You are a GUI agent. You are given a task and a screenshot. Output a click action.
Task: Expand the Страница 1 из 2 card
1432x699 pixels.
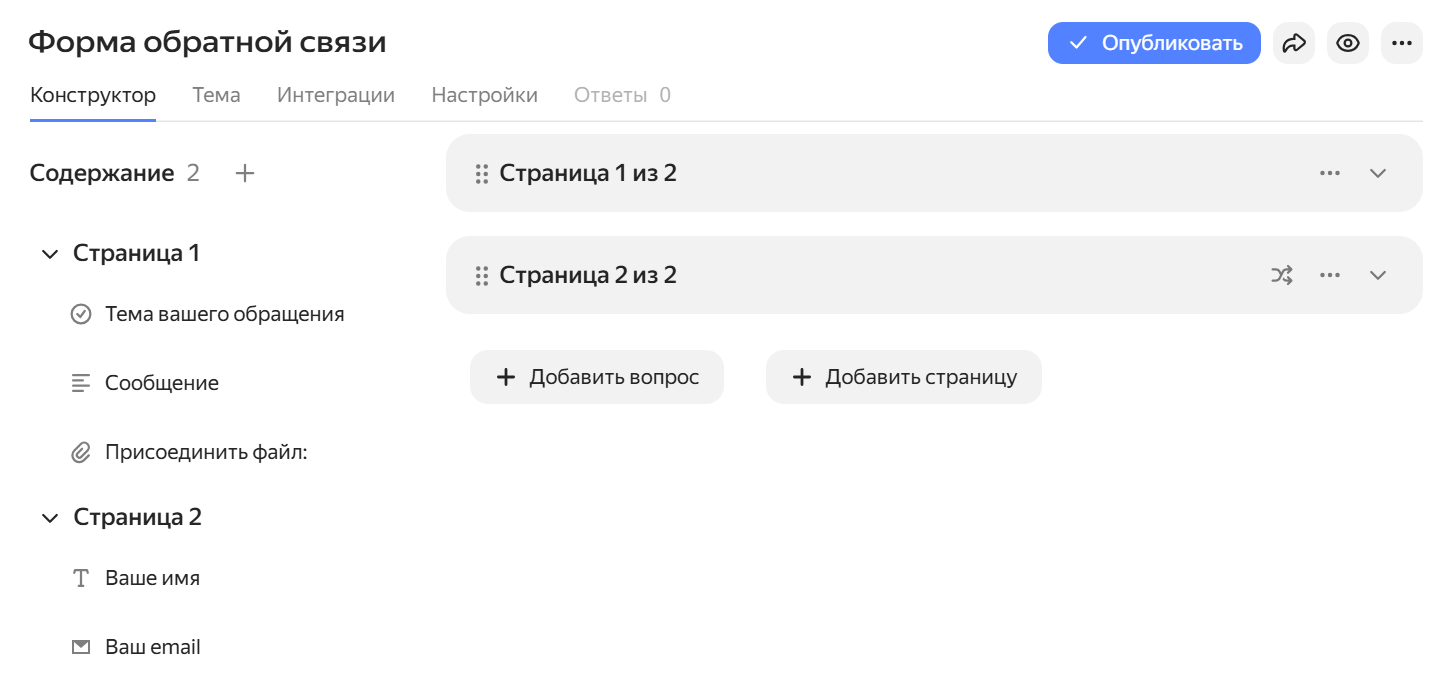pos(1378,172)
